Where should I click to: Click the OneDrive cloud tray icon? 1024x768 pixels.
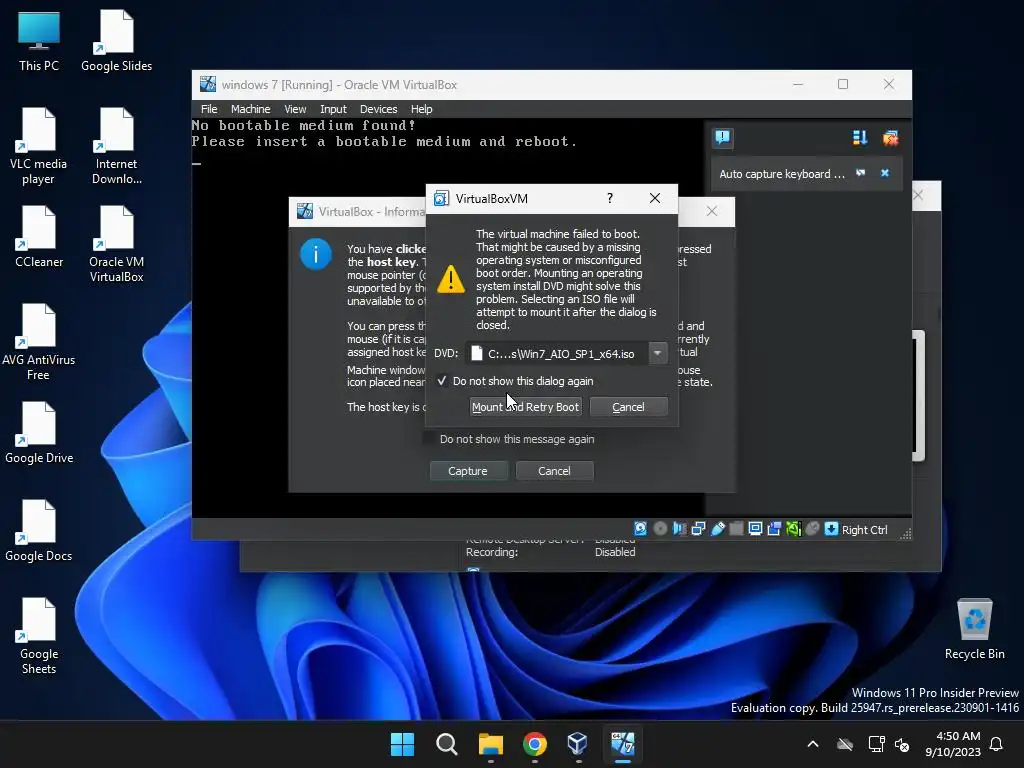coord(845,744)
